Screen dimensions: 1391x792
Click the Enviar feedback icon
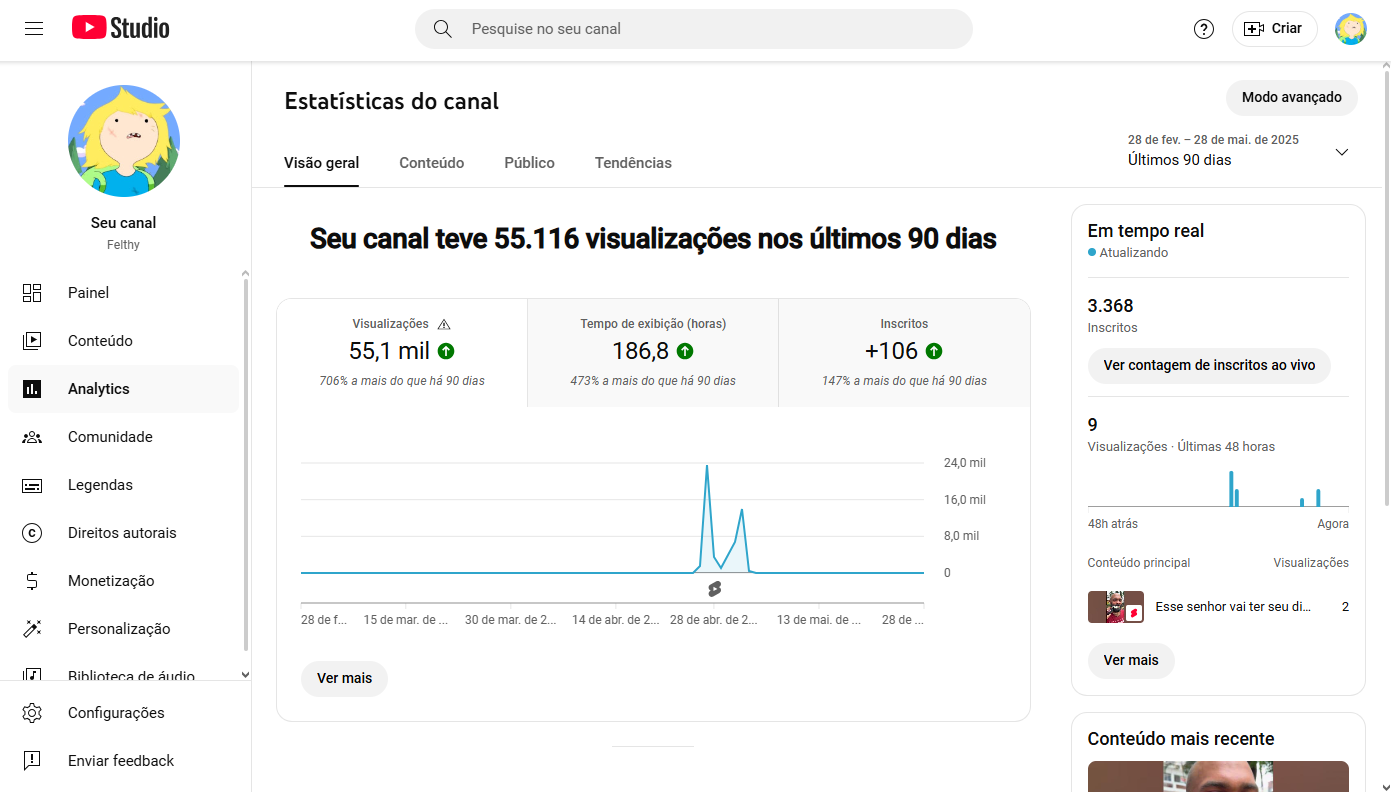[x=32, y=761]
